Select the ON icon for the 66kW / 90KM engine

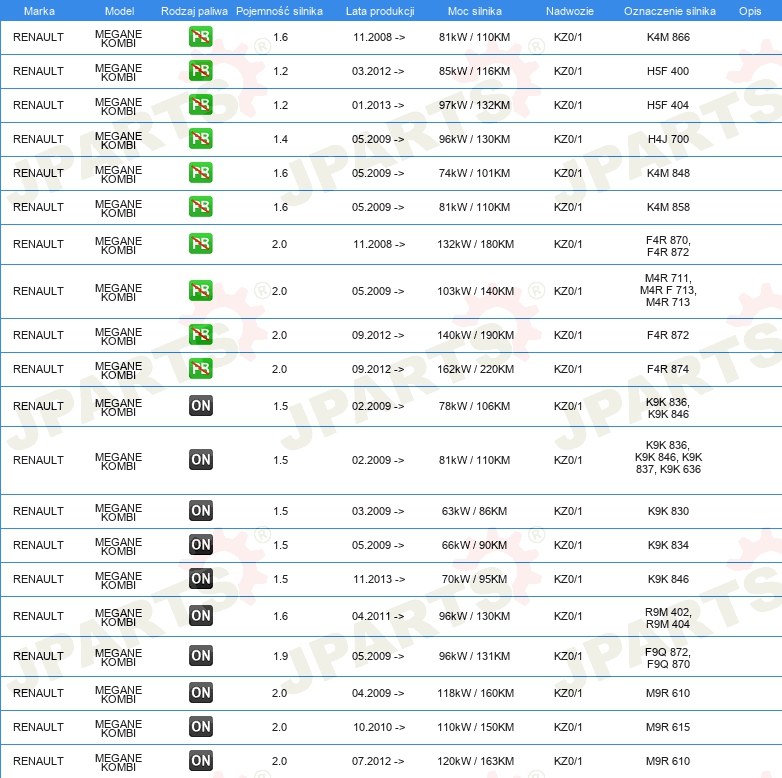tap(200, 545)
